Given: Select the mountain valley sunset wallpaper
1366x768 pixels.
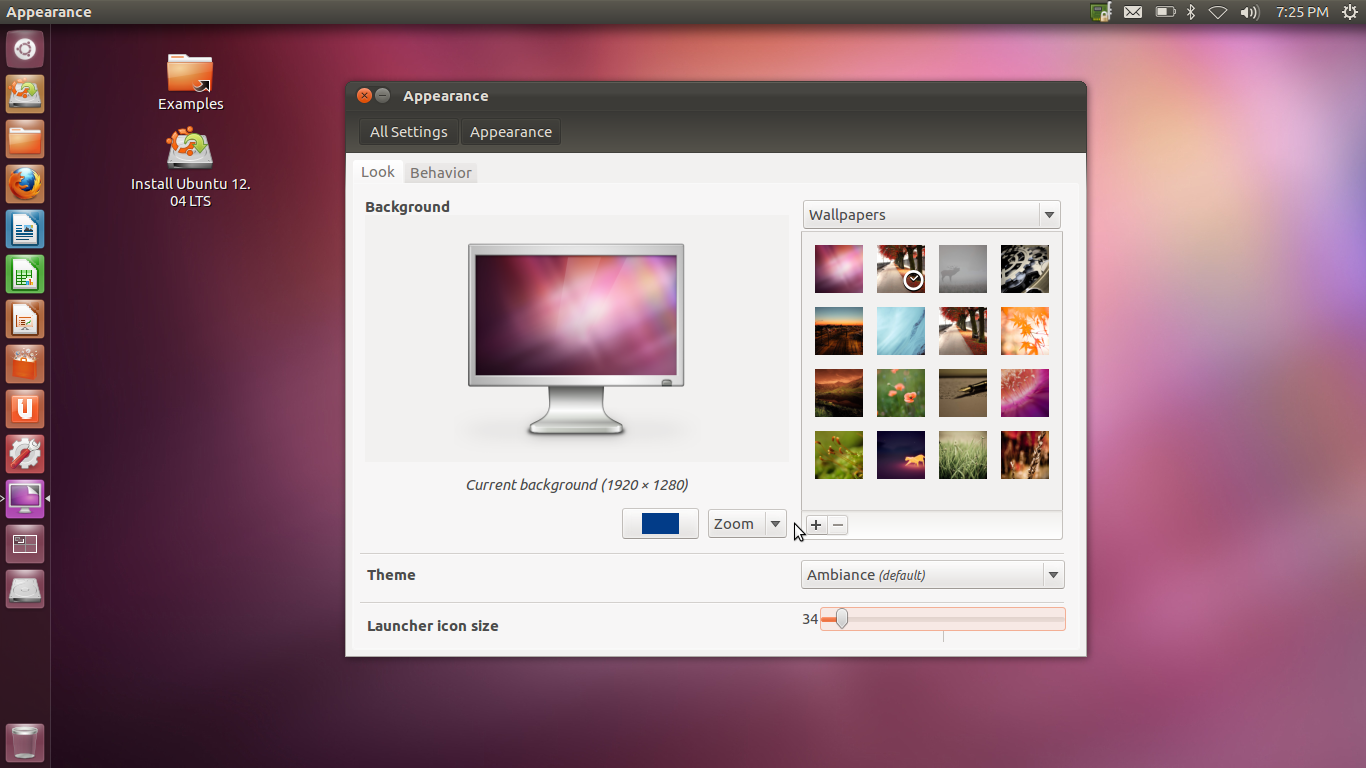Looking at the screenshot, I should pos(839,393).
